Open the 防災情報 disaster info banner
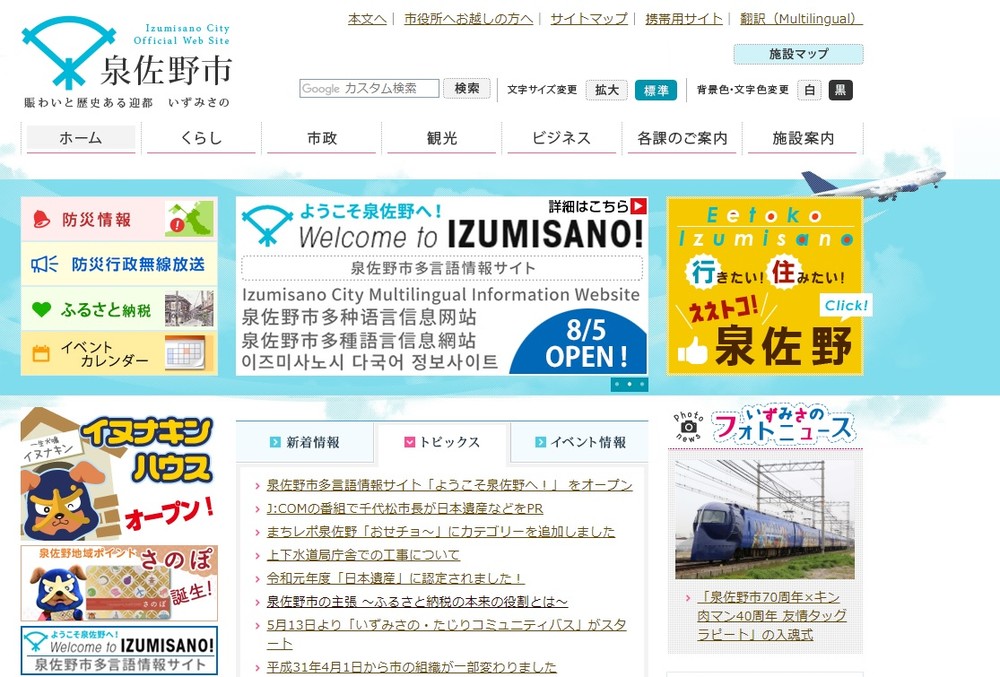 [x=119, y=219]
